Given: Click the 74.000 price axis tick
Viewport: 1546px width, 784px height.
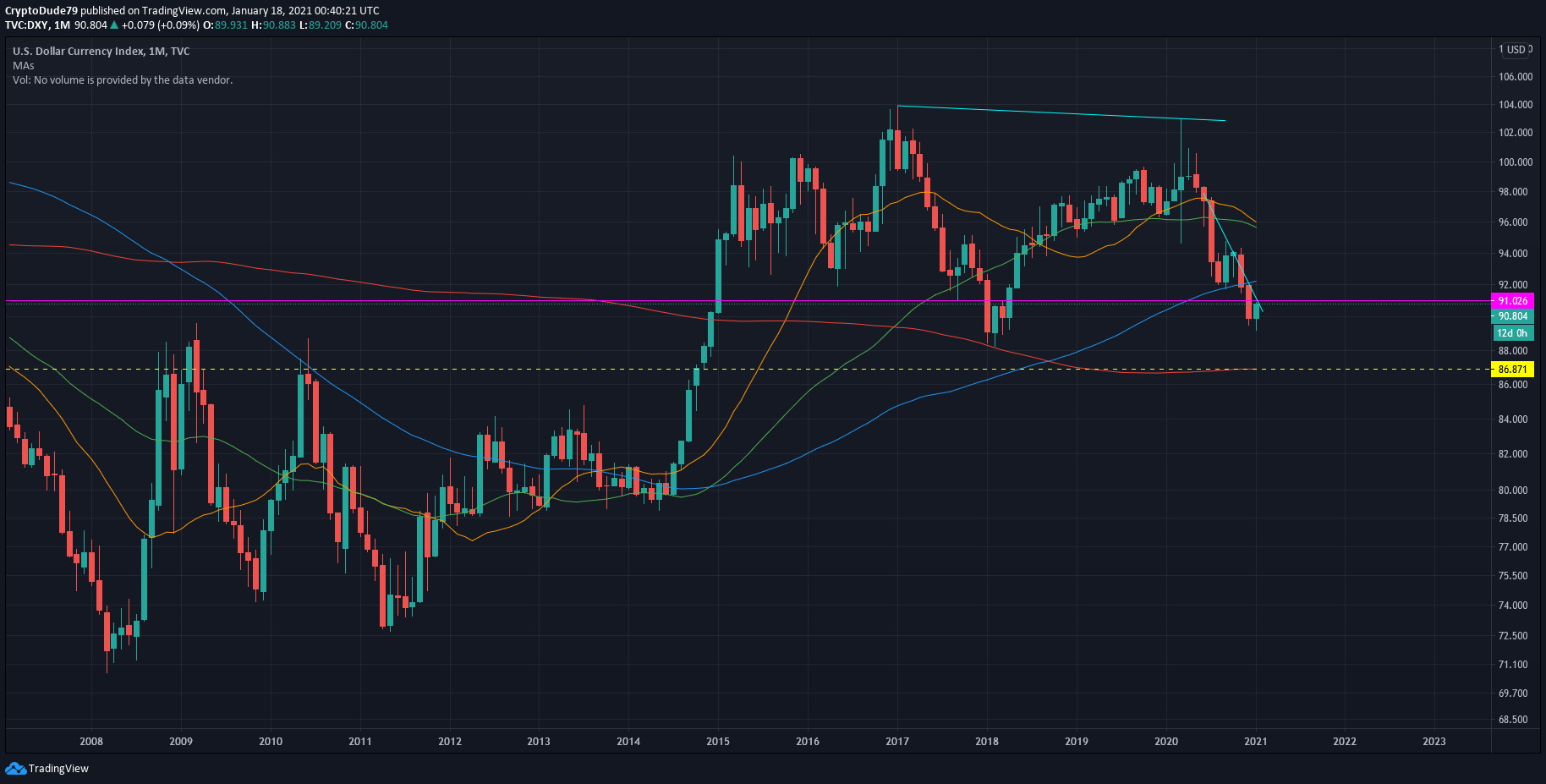Looking at the screenshot, I should 1513,606.
